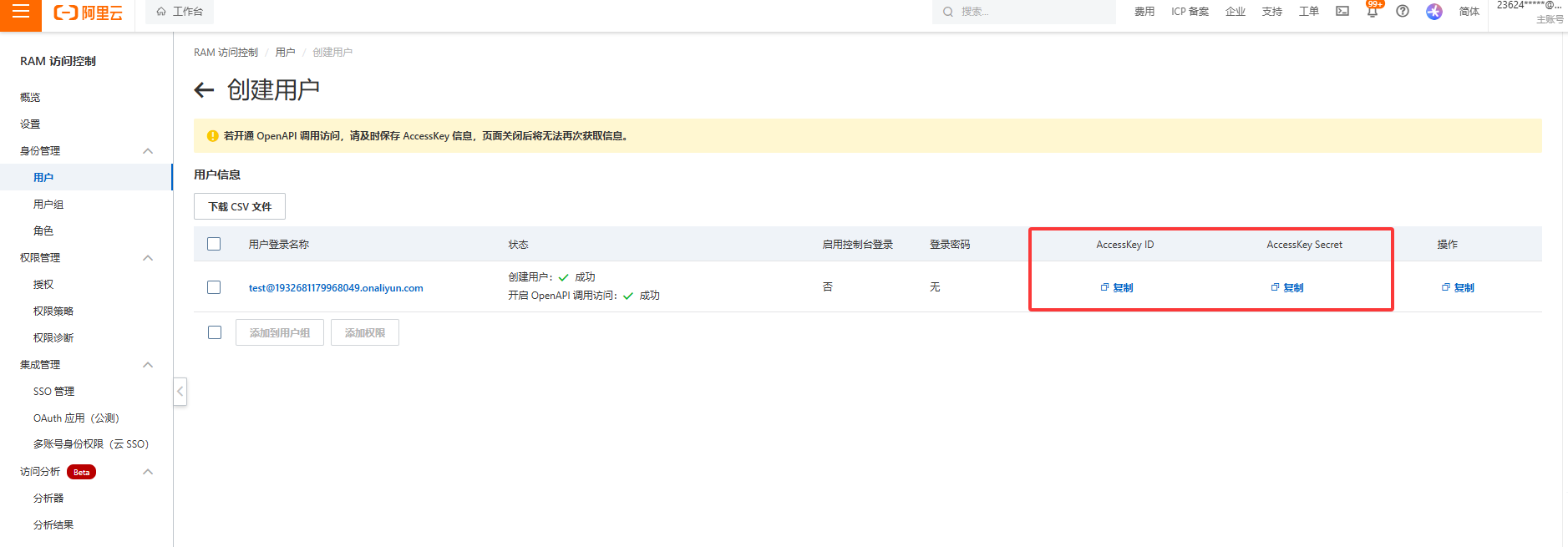Click 下载 CSV 文件 button

pos(240,206)
